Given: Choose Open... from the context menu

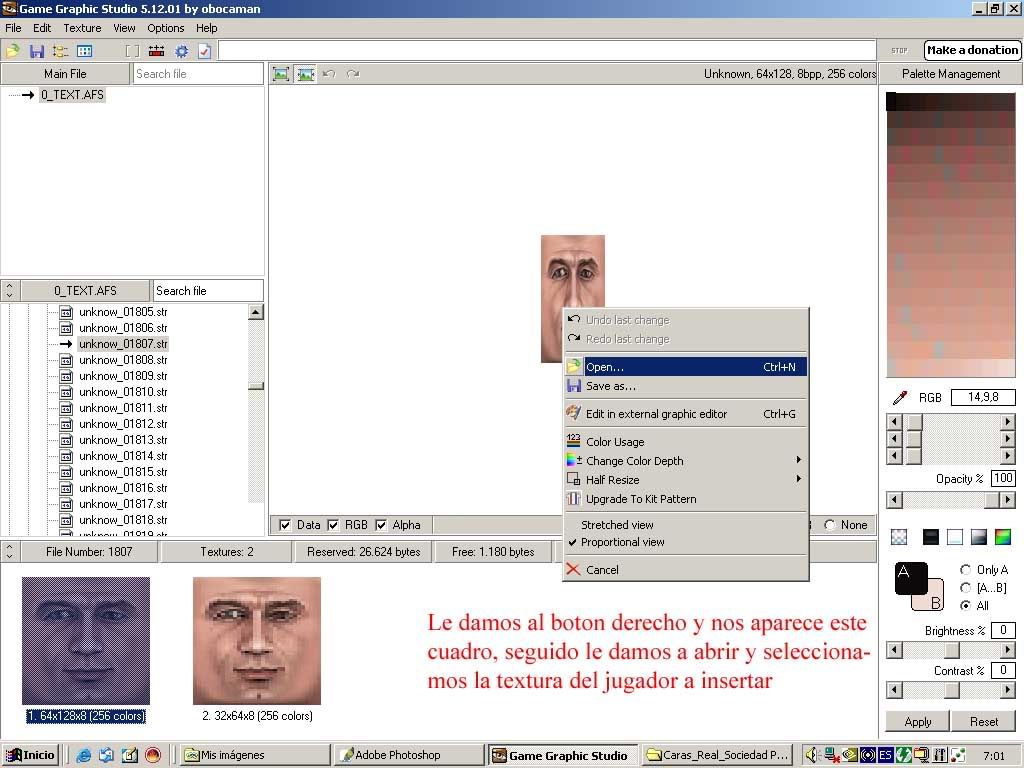Looking at the screenshot, I should (x=686, y=367).
